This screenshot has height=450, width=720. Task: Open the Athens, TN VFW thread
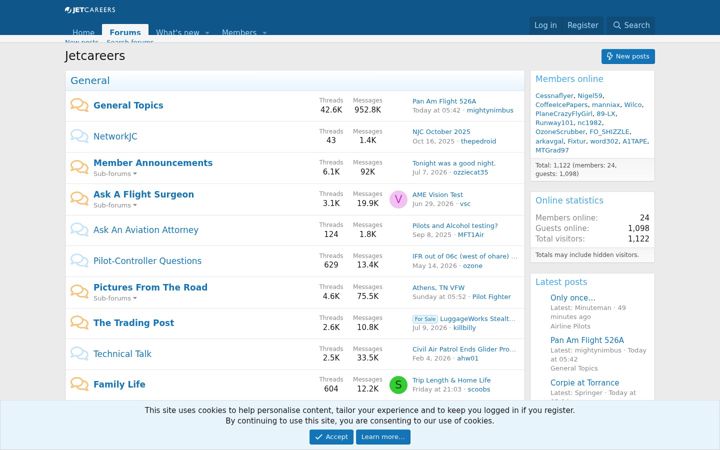pos(439,287)
